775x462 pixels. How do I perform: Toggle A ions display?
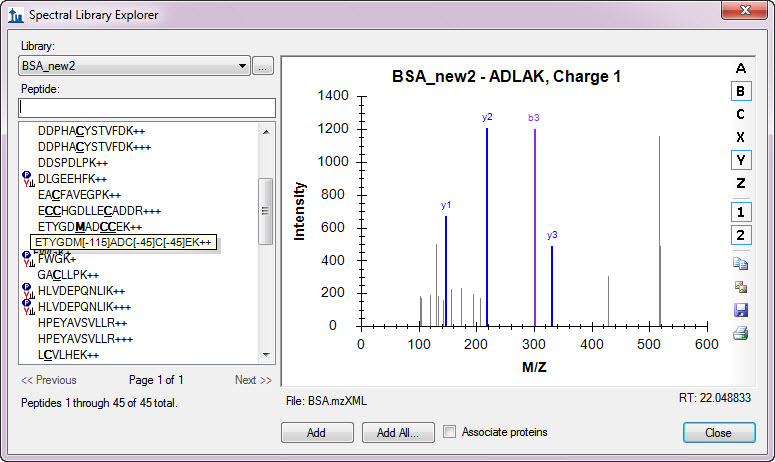740,68
